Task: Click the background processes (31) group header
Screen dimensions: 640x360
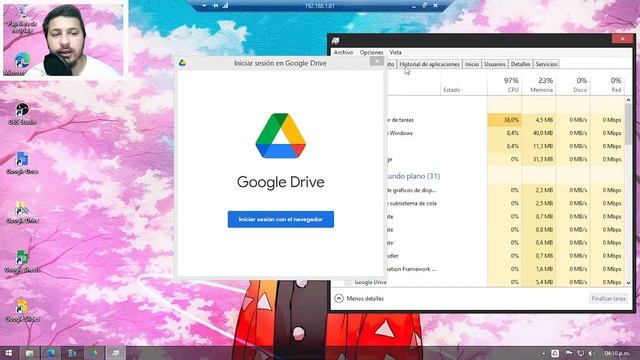Action: tap(413, 176)
